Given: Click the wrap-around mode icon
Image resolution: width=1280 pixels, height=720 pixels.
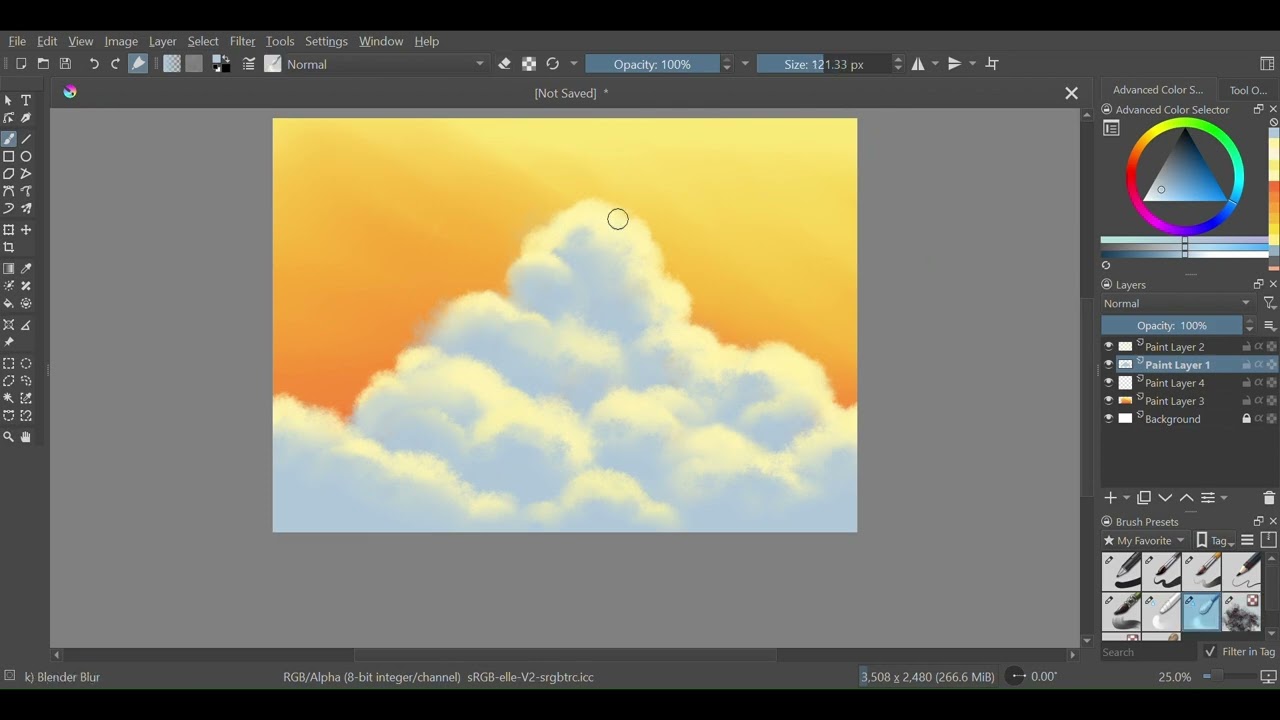Looking at the screenshot, I should pyautogui.click(x=993, y=64).
